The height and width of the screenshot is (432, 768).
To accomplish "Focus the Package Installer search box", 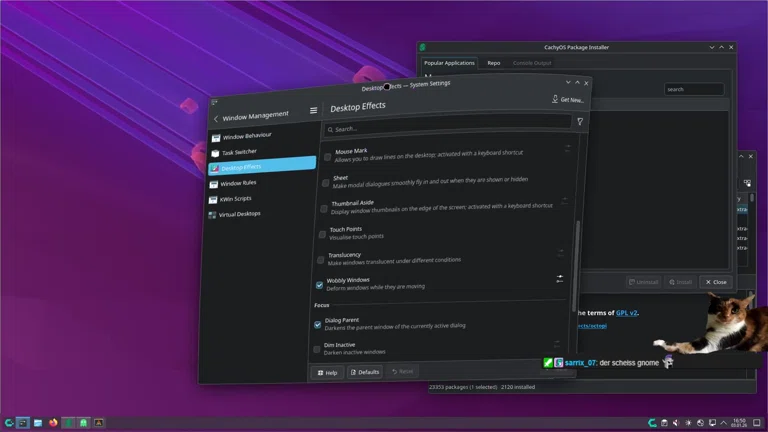I will pos(694,89).
